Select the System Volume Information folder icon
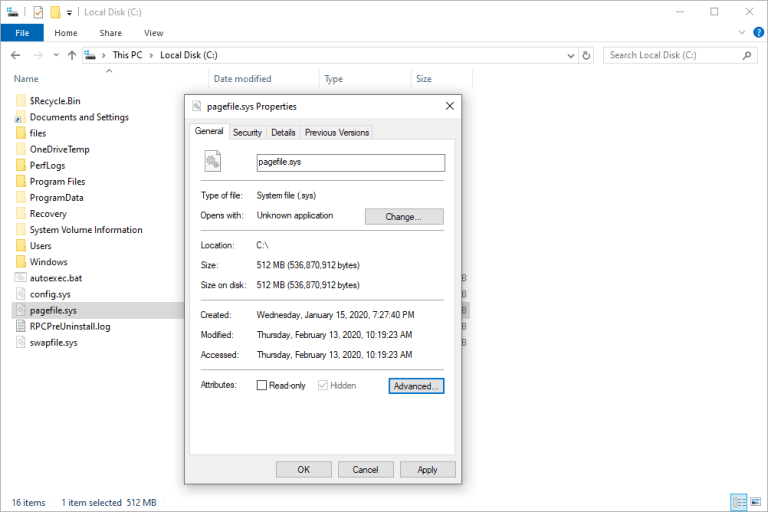The width and height of the screenshot is (768, 512). (x=21, y=230)
